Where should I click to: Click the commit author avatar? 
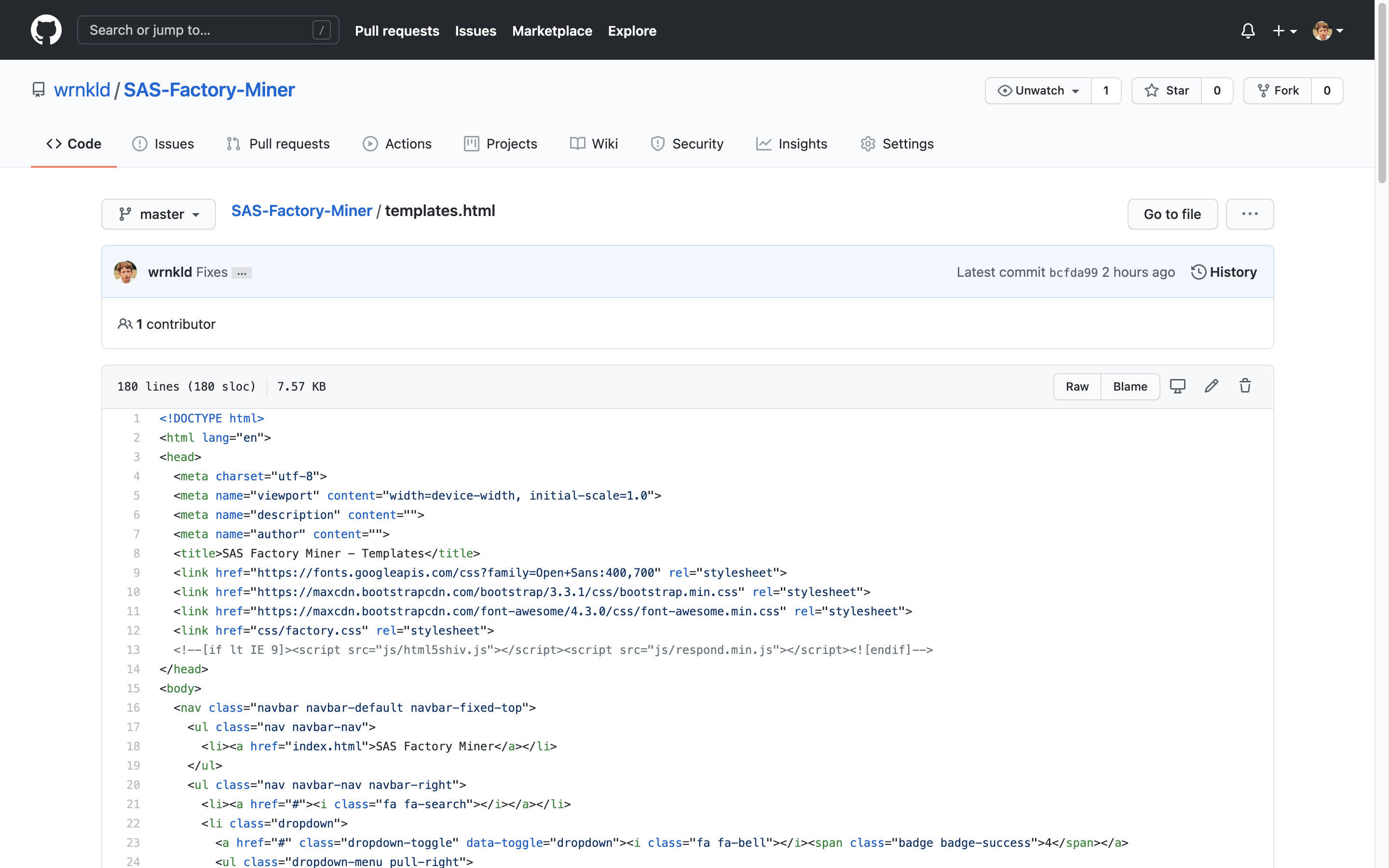tap(125, 272)
